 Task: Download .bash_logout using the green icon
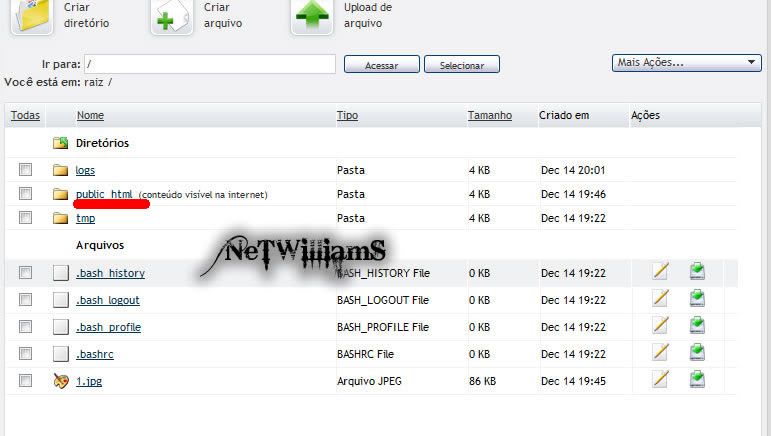click(x=697, y=298)
